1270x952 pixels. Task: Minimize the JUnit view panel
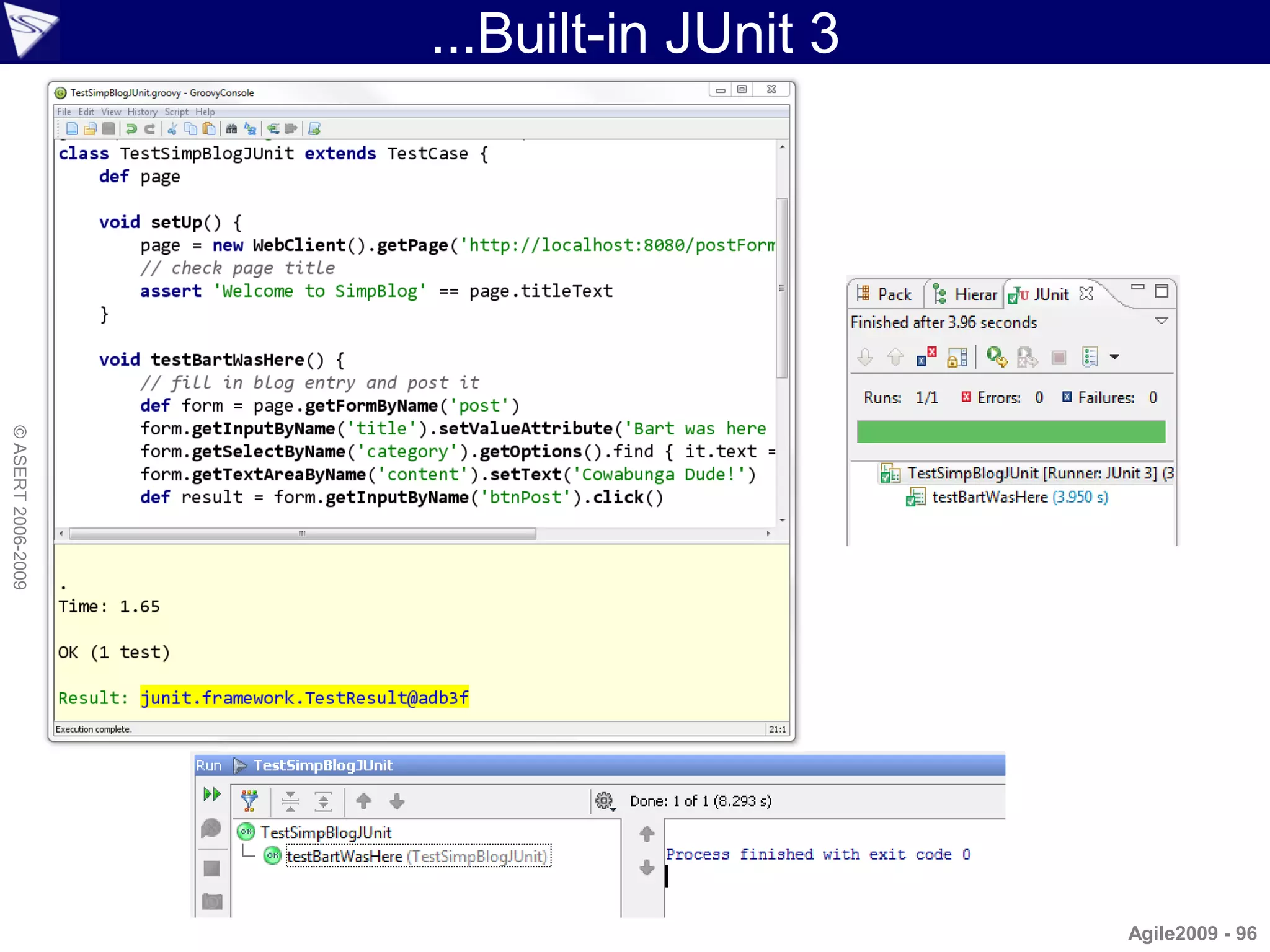click(1137, 288)
